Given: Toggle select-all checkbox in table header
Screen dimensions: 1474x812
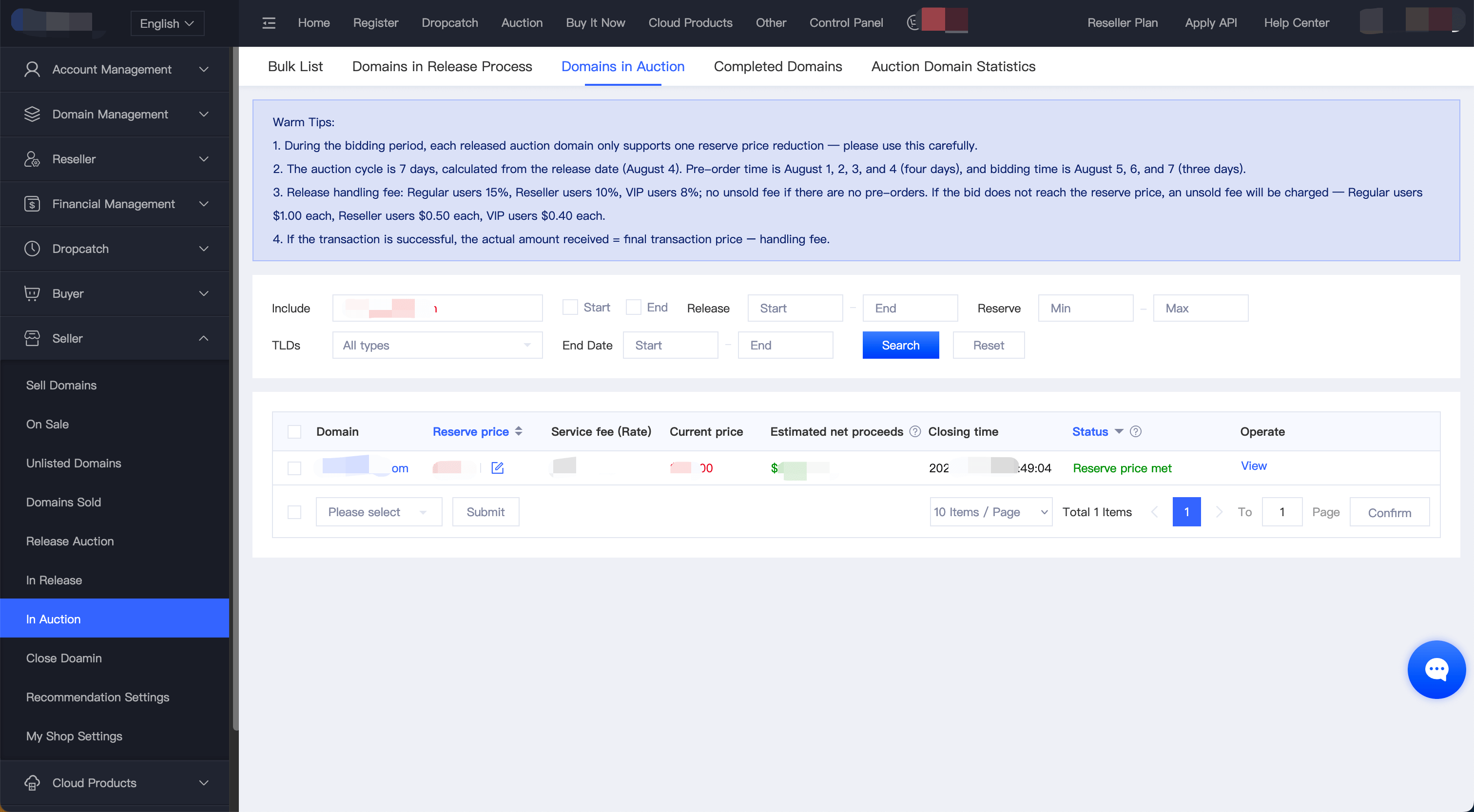Looking at the screenshot, I should click(294, 431).
